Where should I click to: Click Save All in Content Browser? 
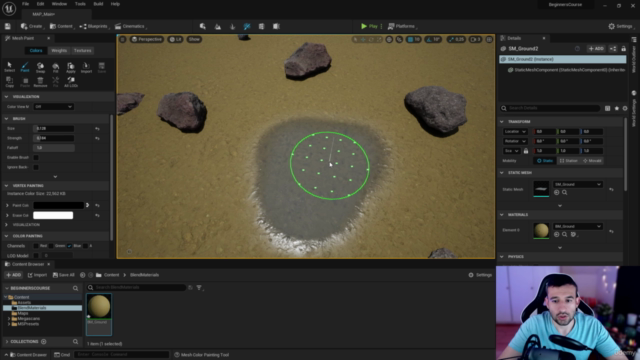pos(64,275)
